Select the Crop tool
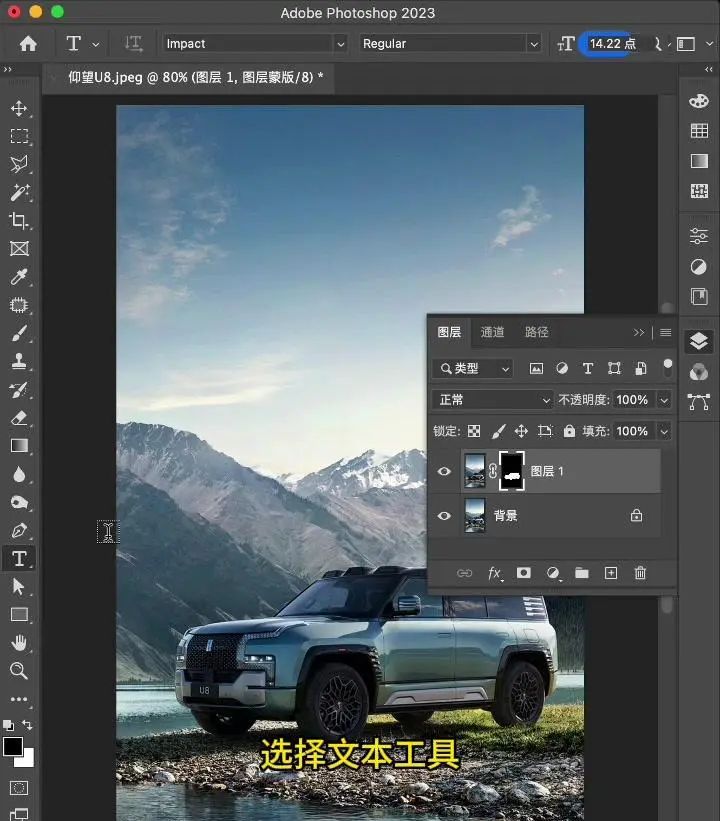 coord(19,220)
